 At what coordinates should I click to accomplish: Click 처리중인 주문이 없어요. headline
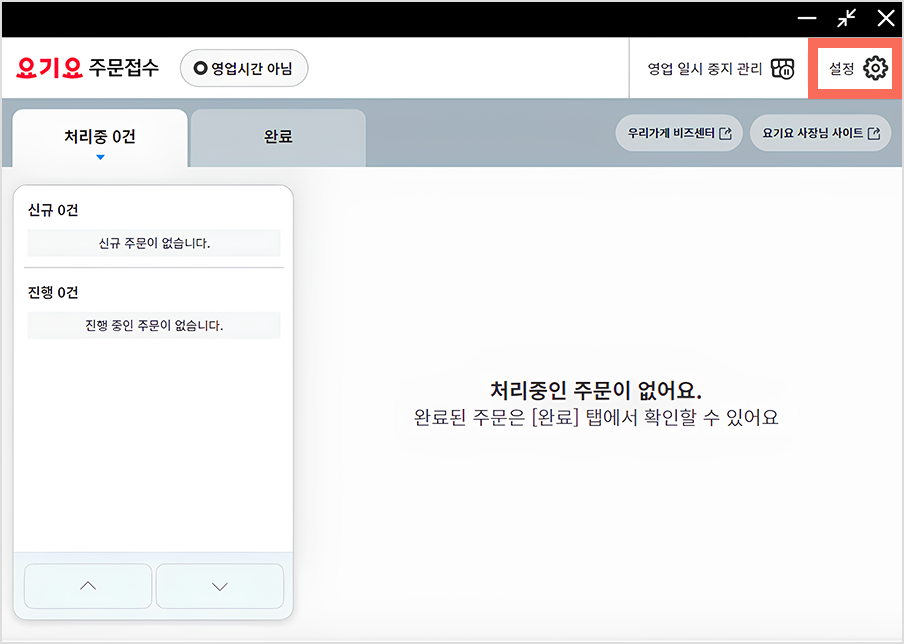click(x=596, y=390)
